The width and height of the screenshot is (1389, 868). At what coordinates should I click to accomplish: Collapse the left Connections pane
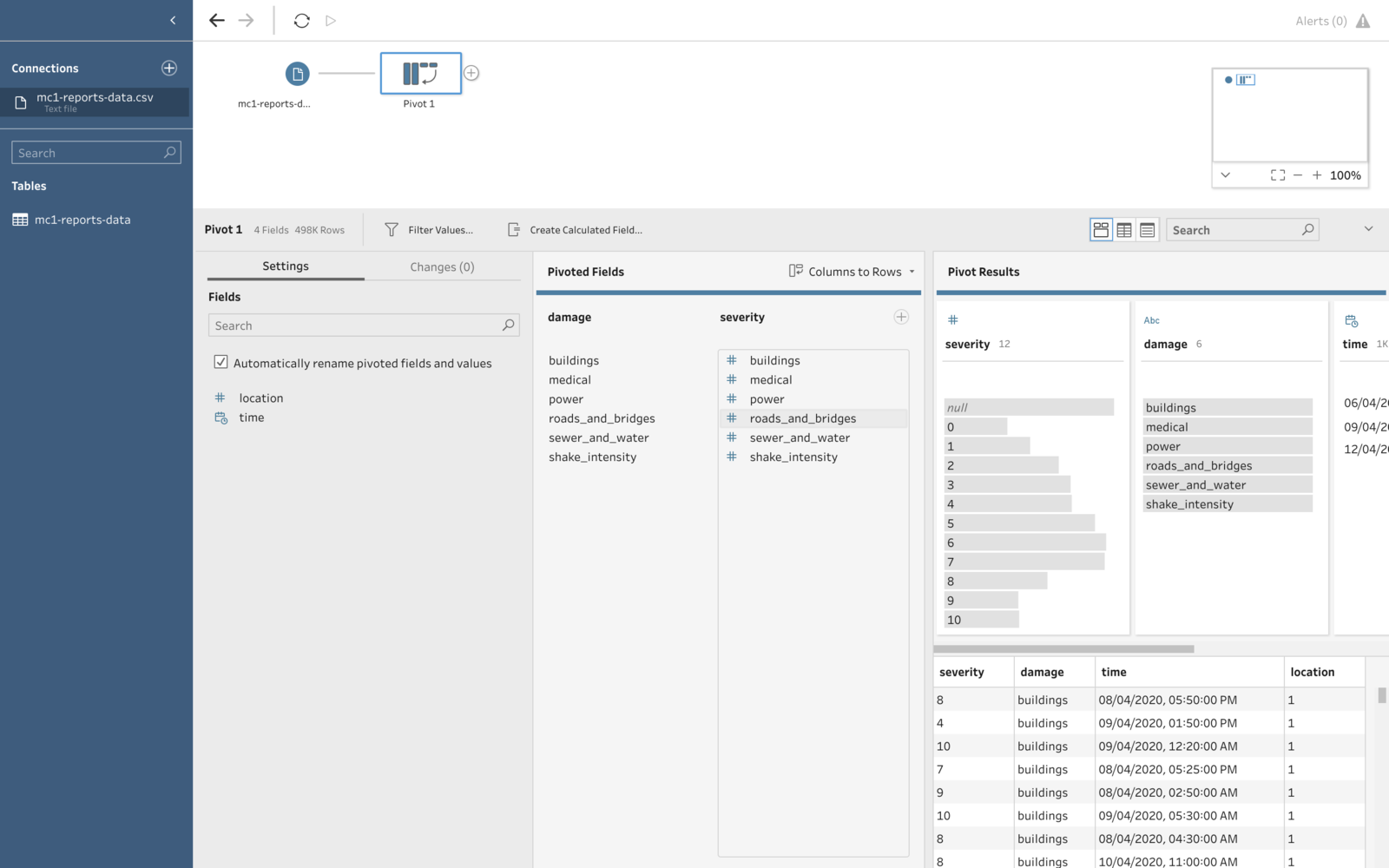point(173,19)
